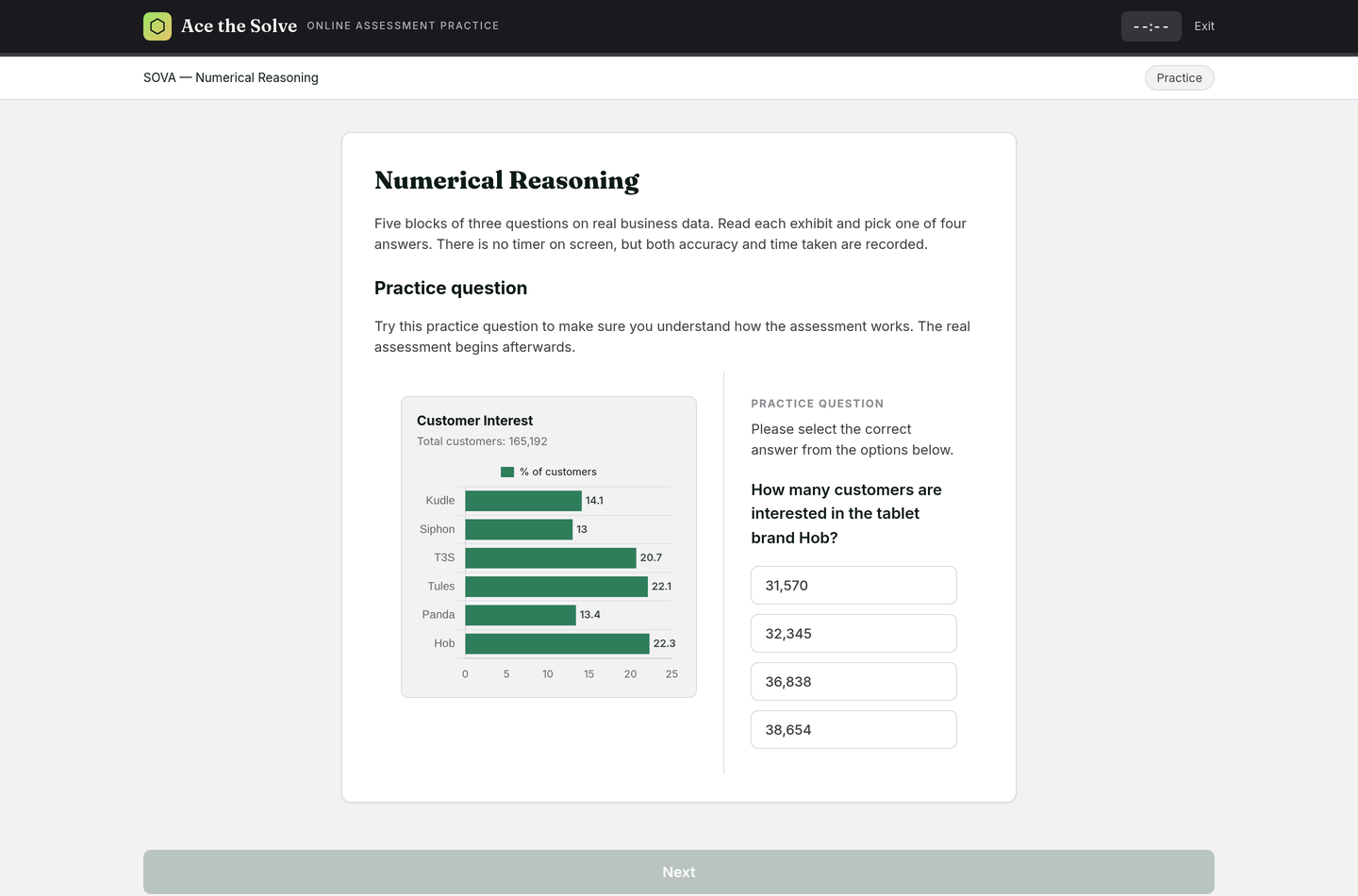
Task: Click the 20.7 value label
Action: (x=651, y=558)
